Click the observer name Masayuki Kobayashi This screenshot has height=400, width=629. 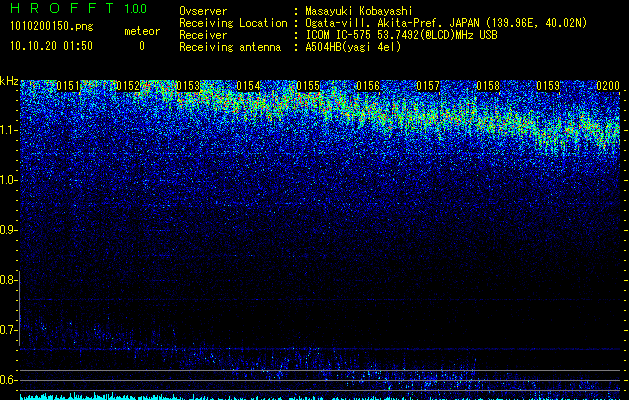(x=359, y=11)
